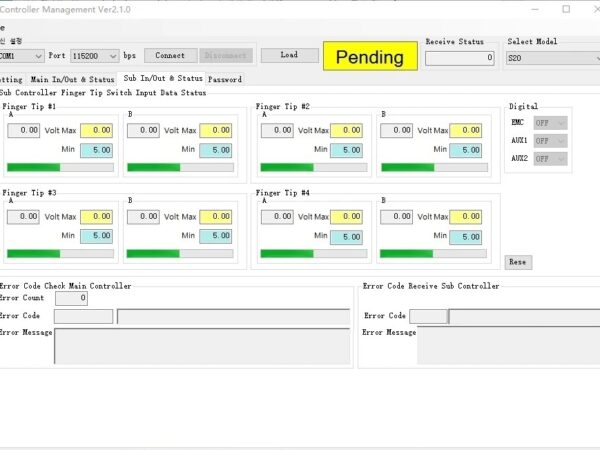
Task: Open the 115200 baud rate dropdown
Action: coord(95,56)
